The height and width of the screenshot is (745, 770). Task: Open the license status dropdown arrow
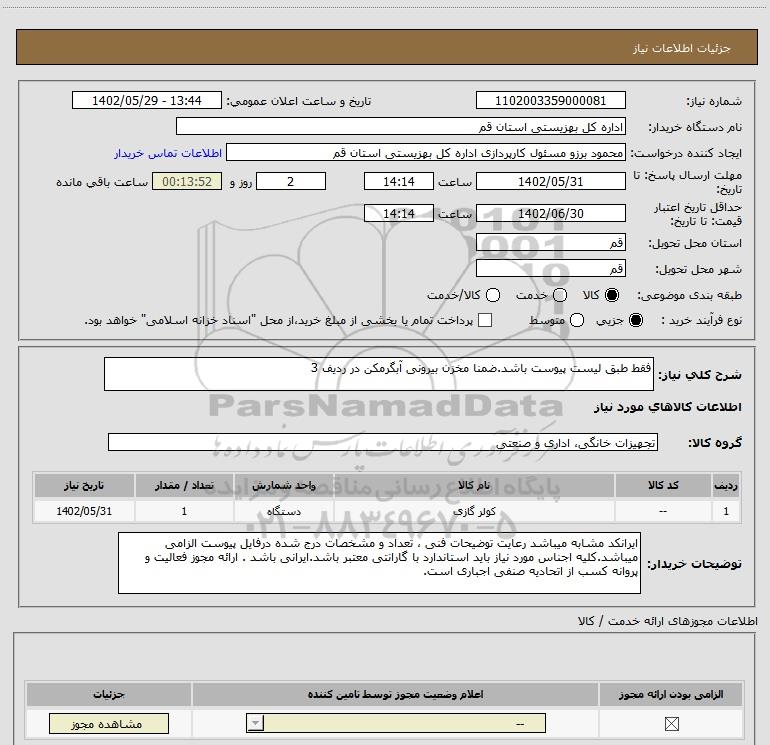pyautogui.click(x=255, y=723)
